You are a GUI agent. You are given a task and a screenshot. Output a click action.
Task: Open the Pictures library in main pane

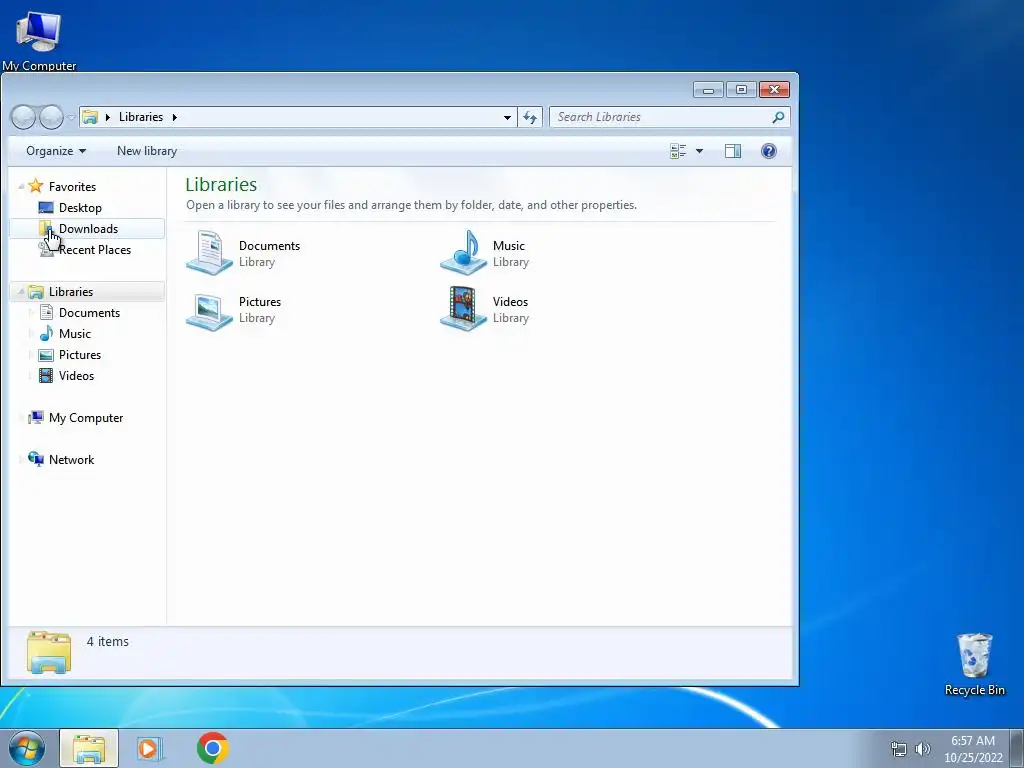[x=234, y=309]
